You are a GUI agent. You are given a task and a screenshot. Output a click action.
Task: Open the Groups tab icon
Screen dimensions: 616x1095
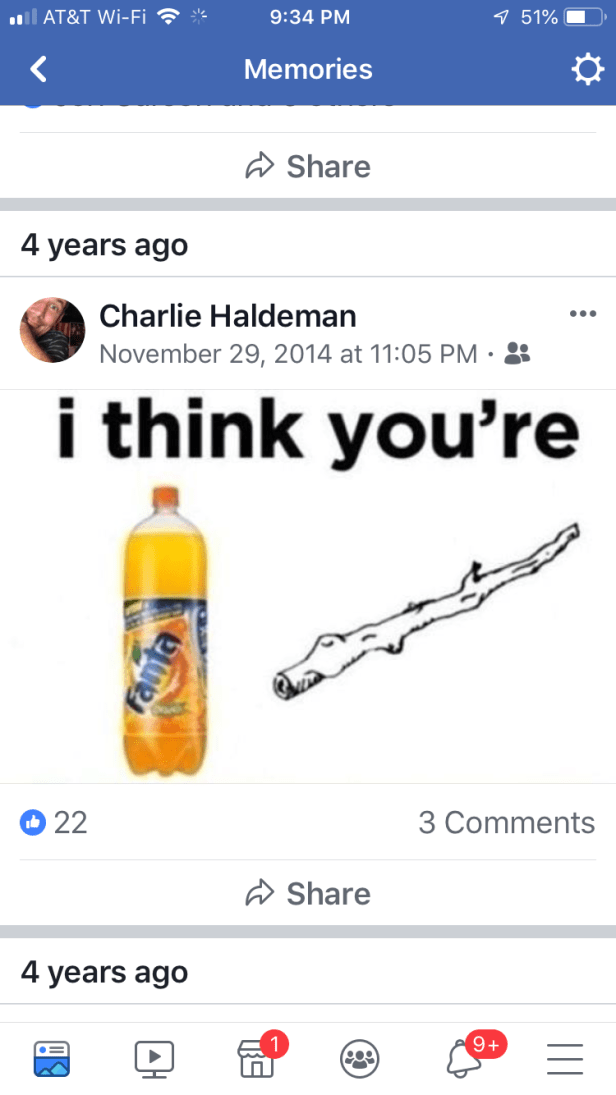(360, 1059)
